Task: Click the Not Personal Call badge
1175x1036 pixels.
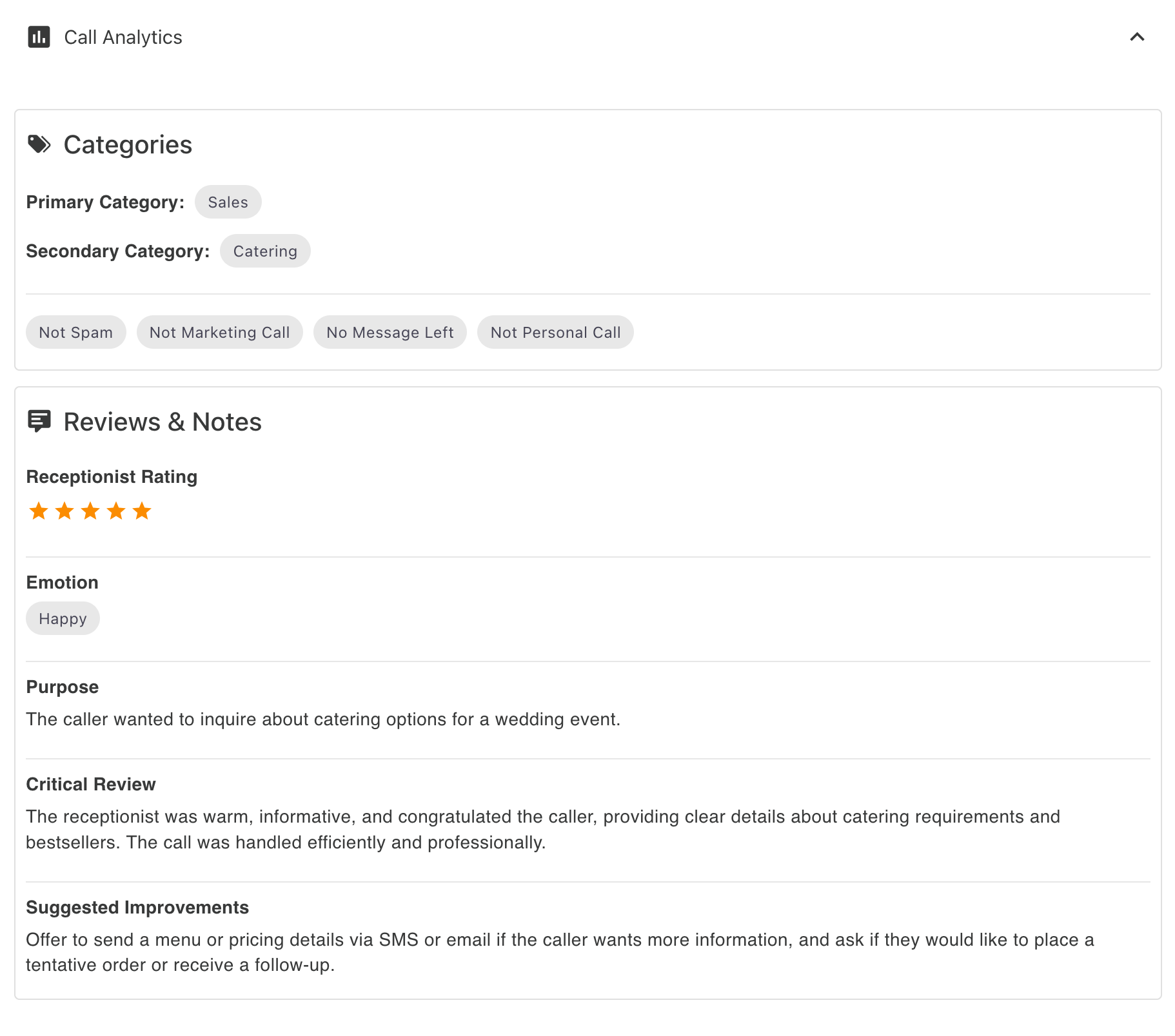Action: [555, 332]
